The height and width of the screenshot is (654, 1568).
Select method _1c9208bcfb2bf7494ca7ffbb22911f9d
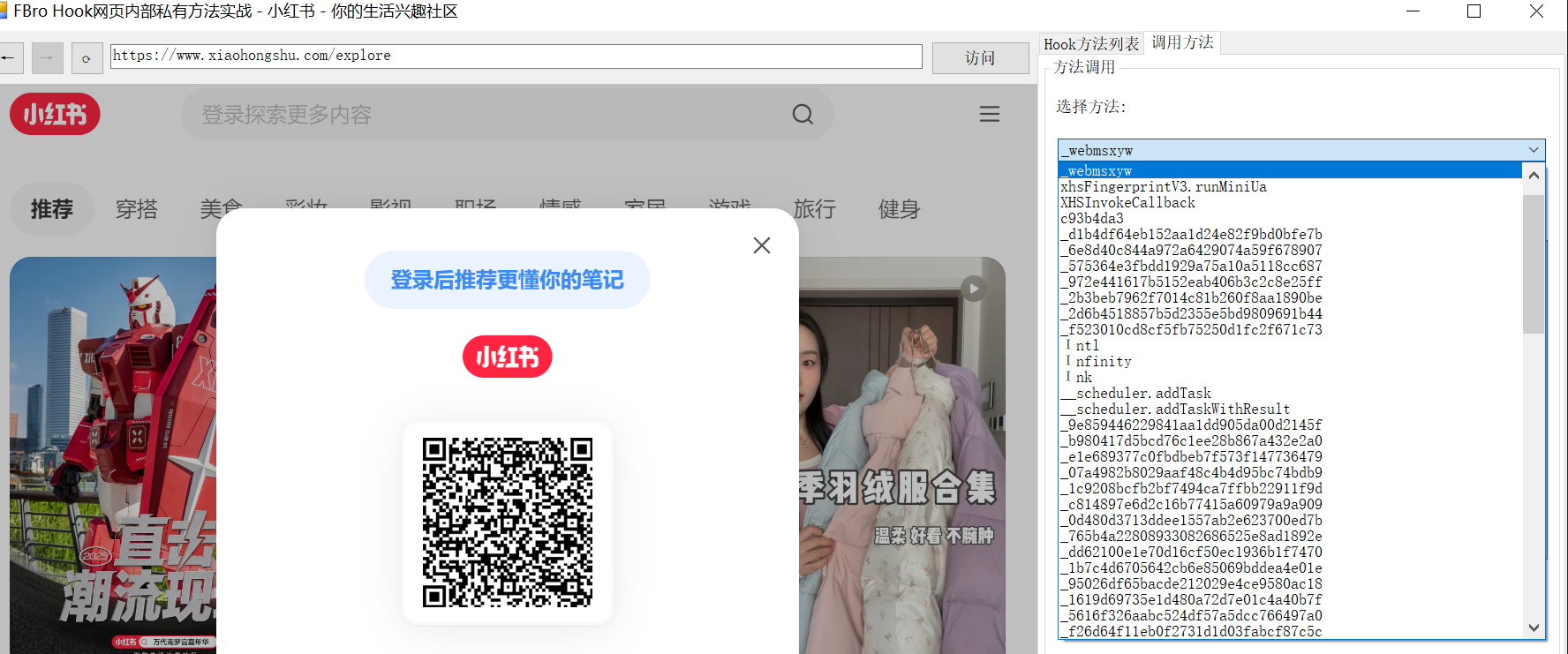[1291, 488]
